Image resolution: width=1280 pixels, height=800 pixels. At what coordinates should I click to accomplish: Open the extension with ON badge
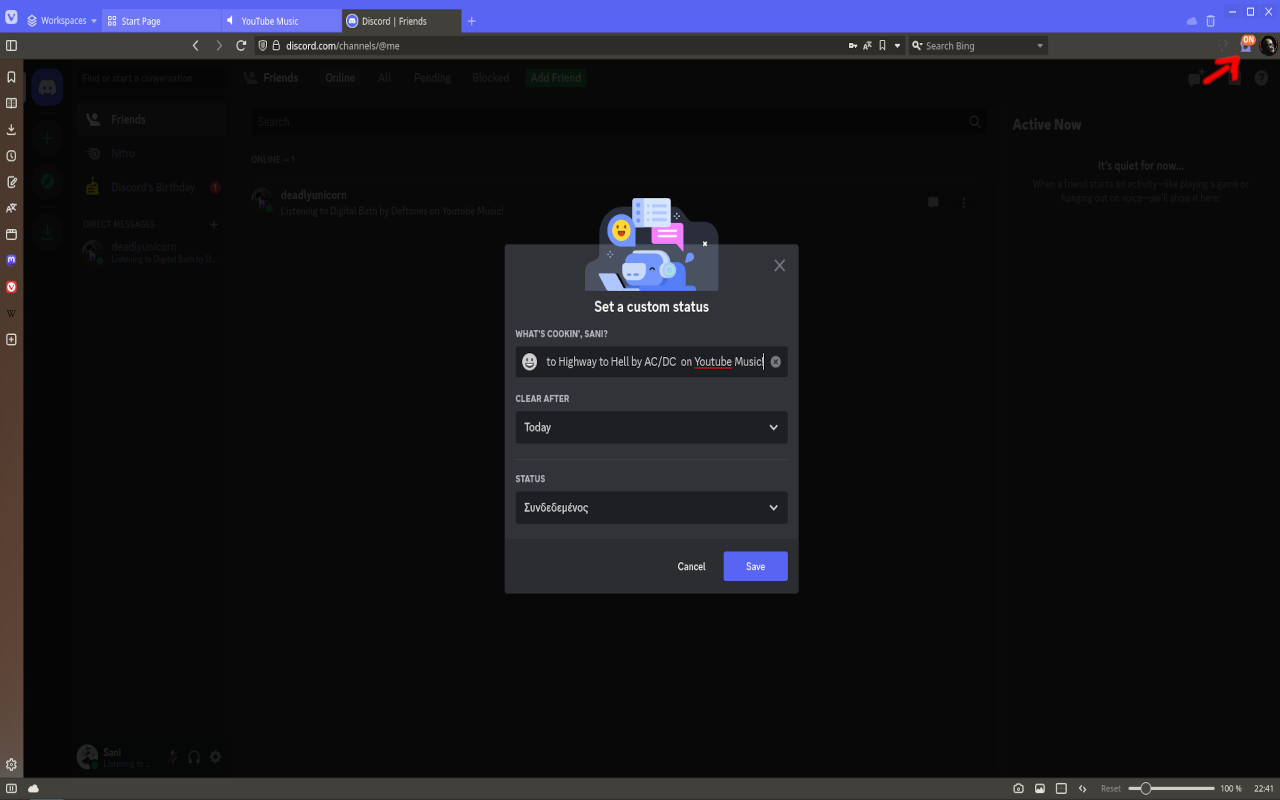pyautogui.click(x=1246, y=44)
